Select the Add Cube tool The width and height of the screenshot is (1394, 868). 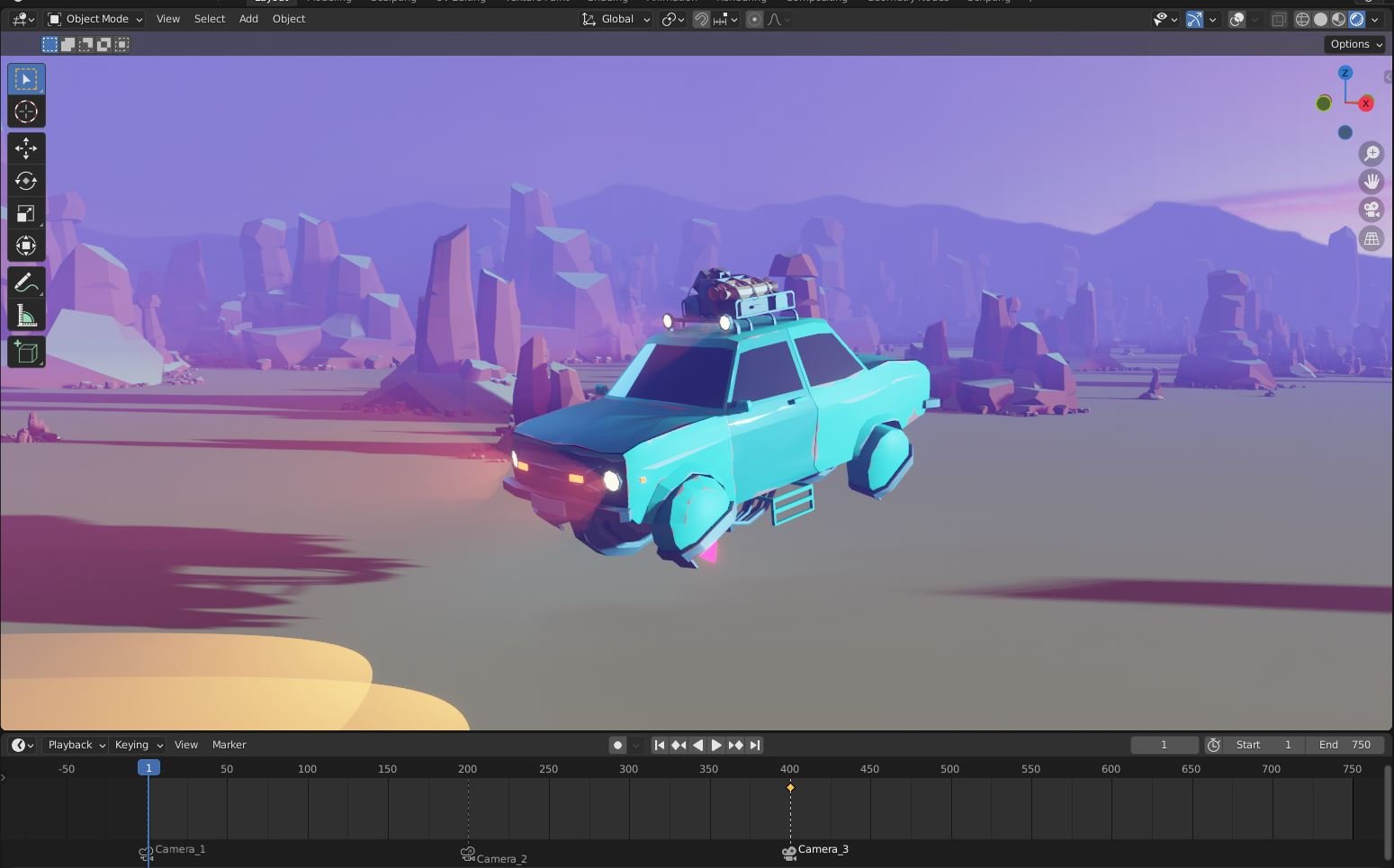pos(26,352)
